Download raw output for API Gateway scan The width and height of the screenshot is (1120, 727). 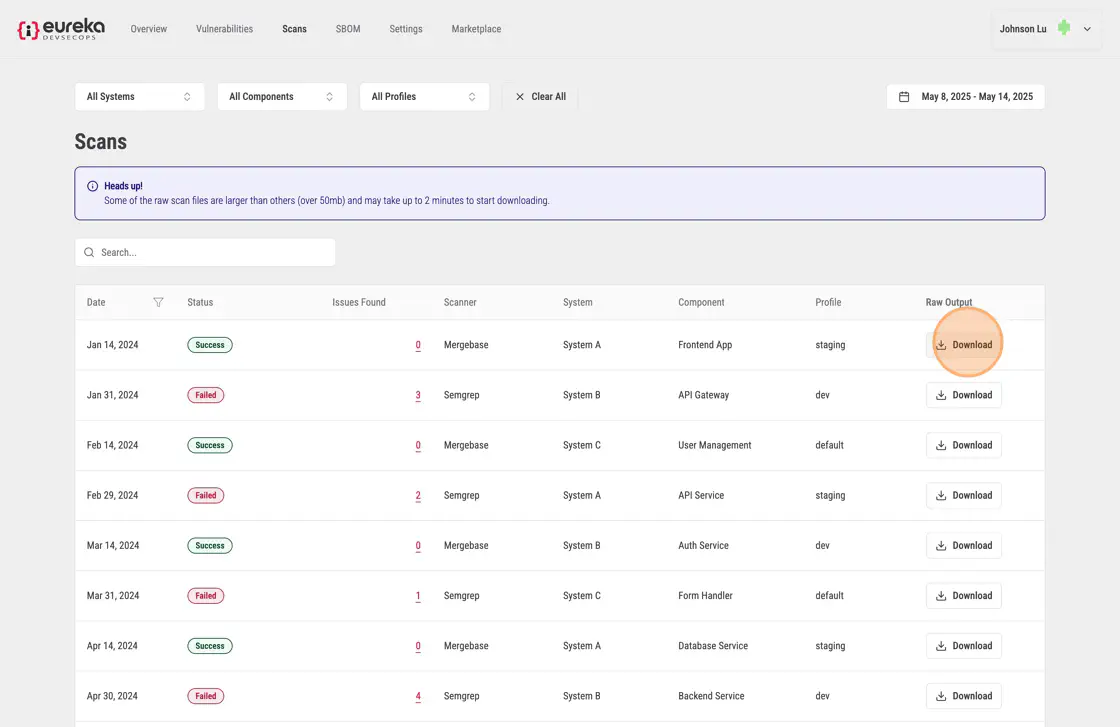pyautogui.click(x=963, y=395)
